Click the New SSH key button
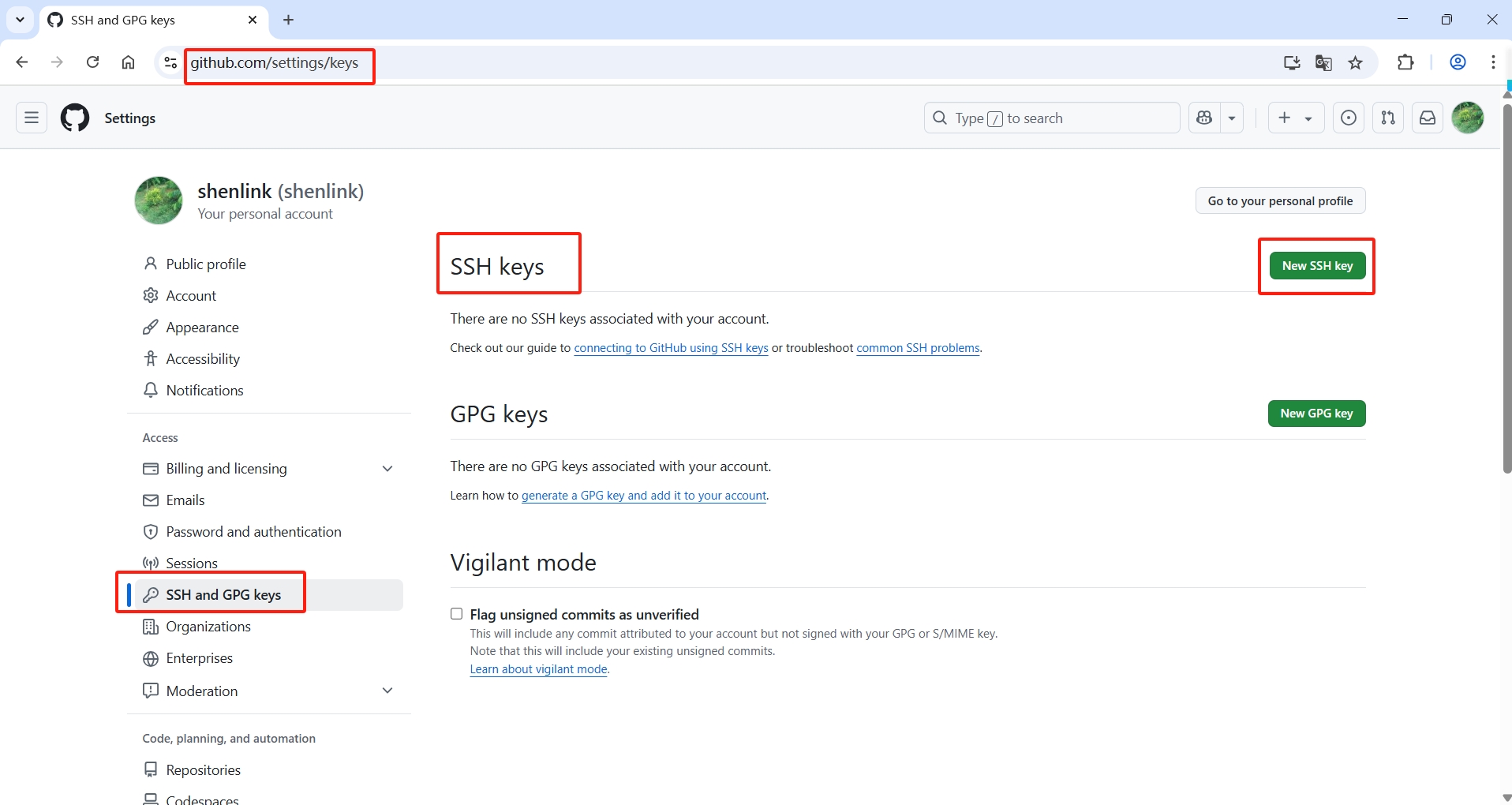 pos(1317,265)
